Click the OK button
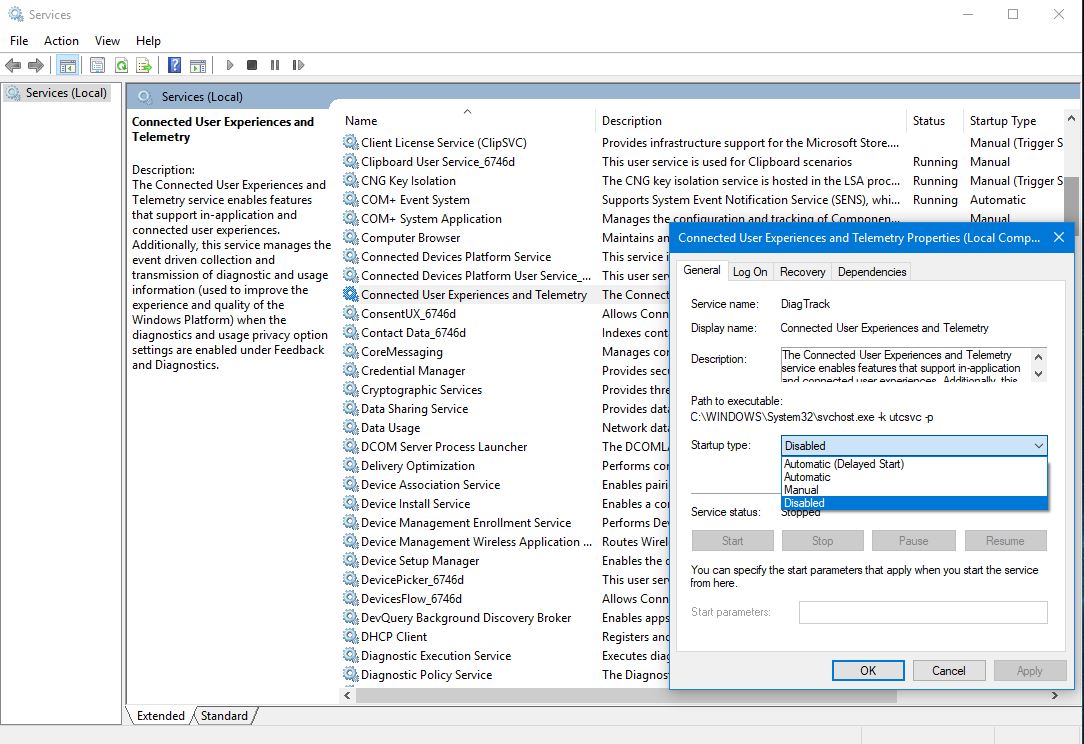Viewport: 1084px width, 744px height. coord(868,670)
